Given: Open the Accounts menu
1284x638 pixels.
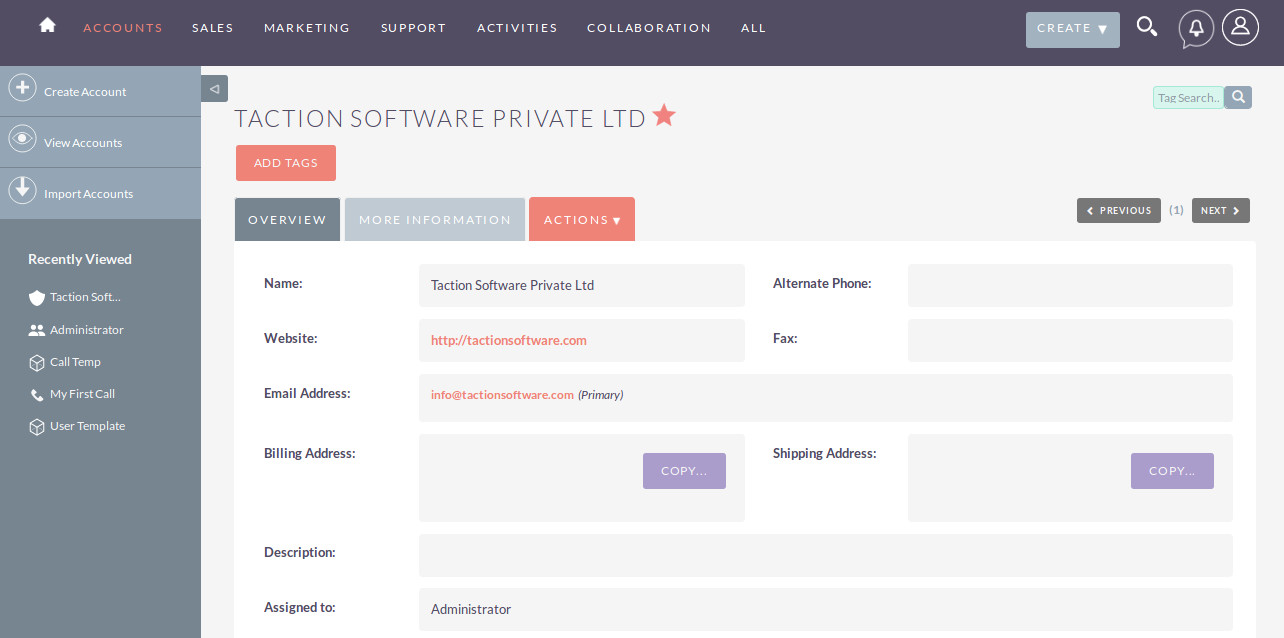Looking at the screenshot, I should 123,28.
